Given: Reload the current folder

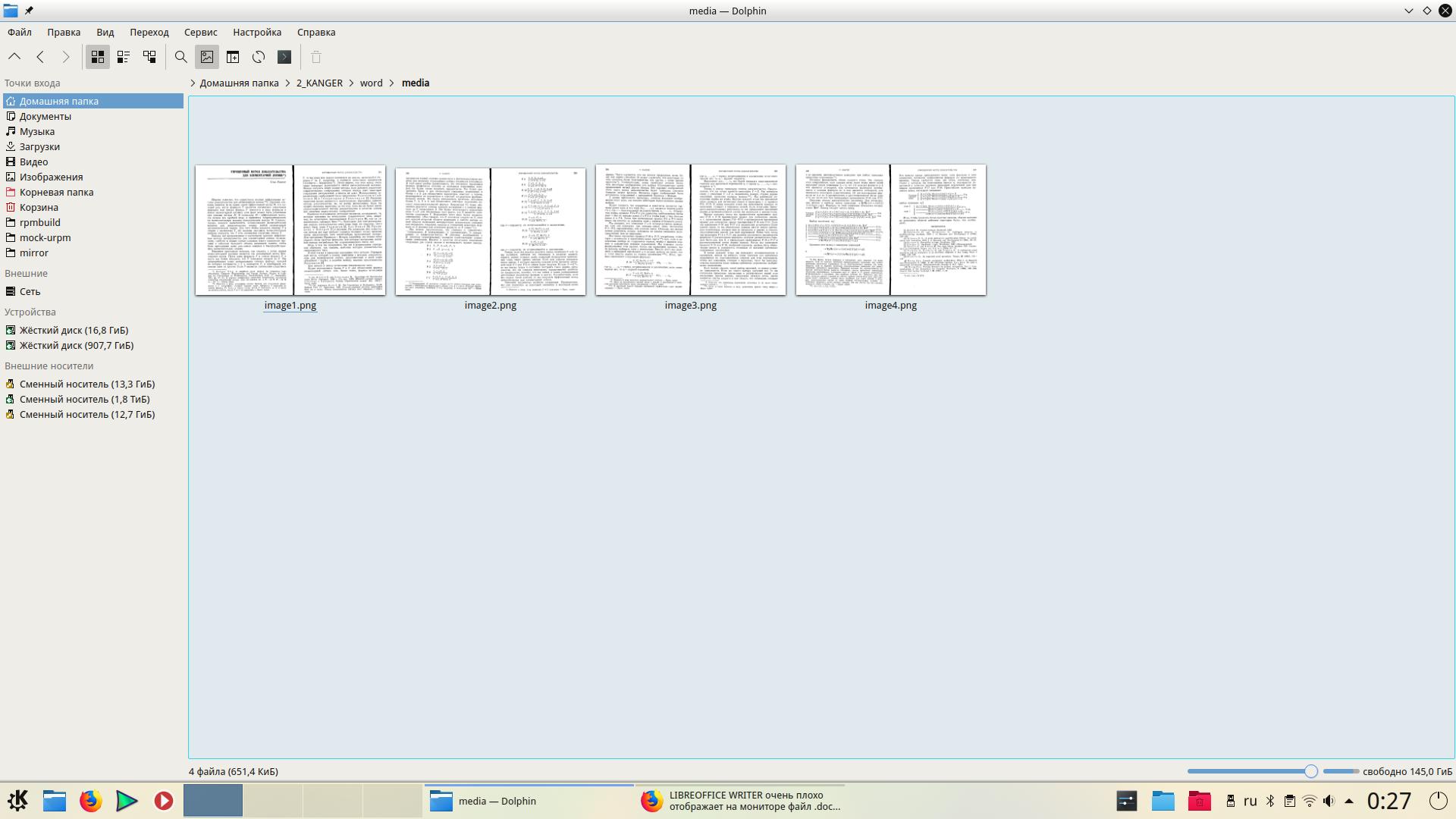Looking at the screenshot, I should click(x=259, y=57).
